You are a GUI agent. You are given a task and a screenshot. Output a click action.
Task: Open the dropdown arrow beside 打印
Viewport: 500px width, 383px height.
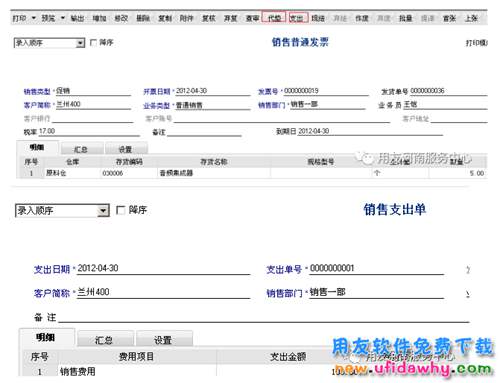[x=34, y=18]
